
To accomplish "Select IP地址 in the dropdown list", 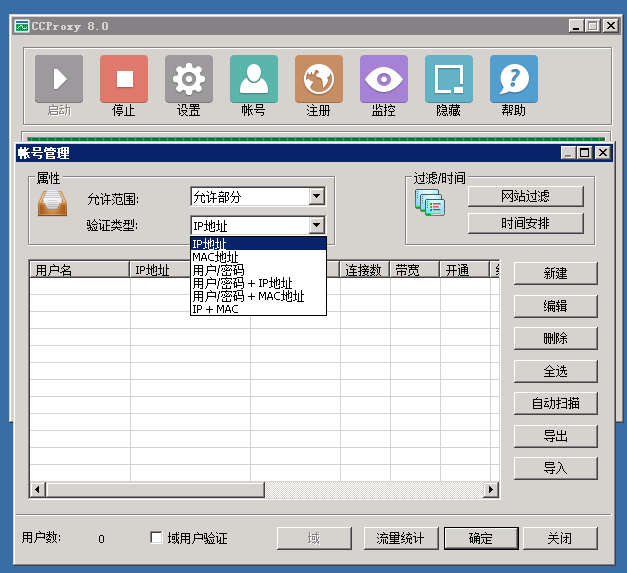I will click(258, 244).
